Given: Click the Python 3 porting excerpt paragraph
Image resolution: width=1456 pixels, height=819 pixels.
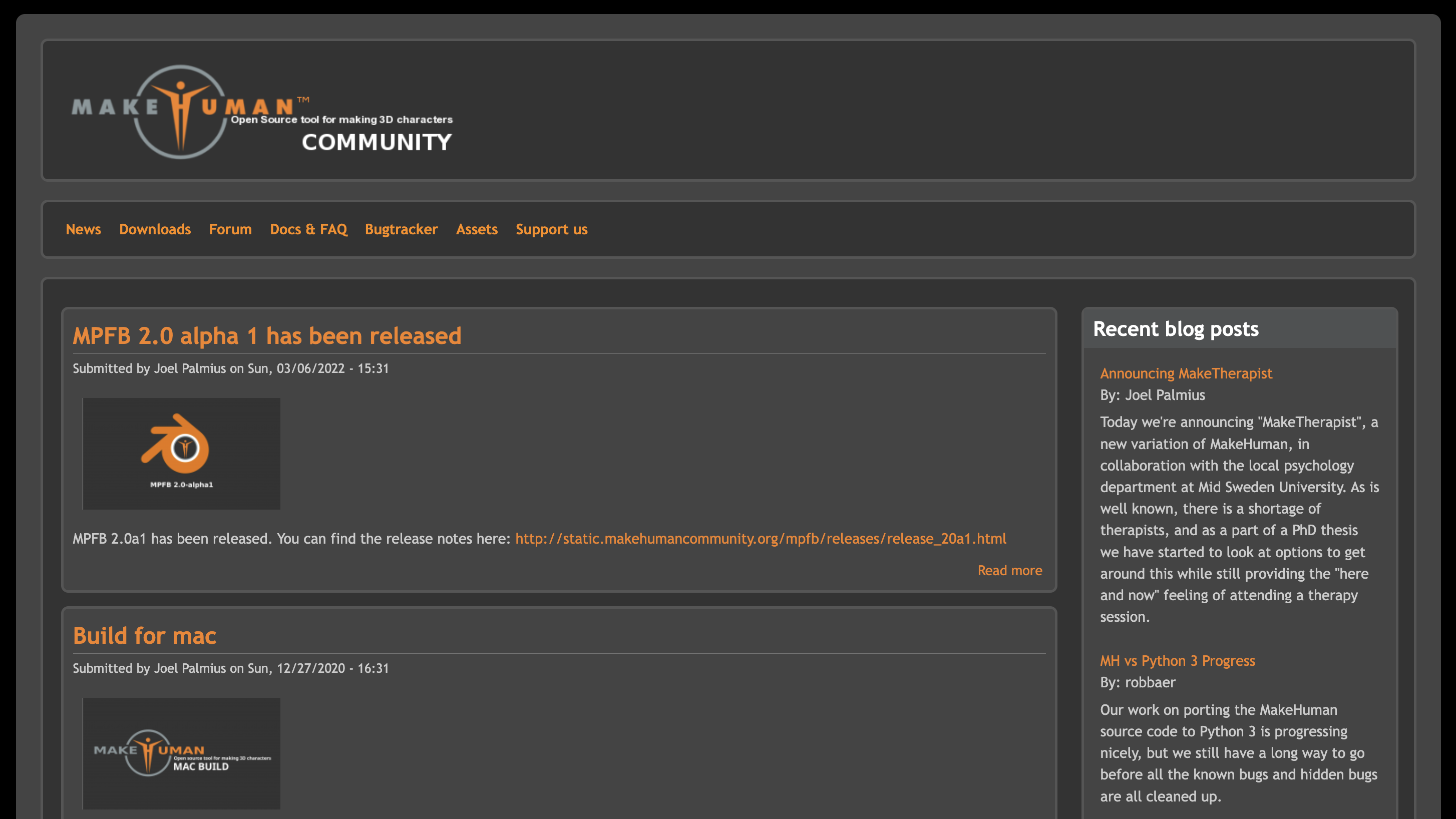Looking at the screenshot, I should 1238,753.
